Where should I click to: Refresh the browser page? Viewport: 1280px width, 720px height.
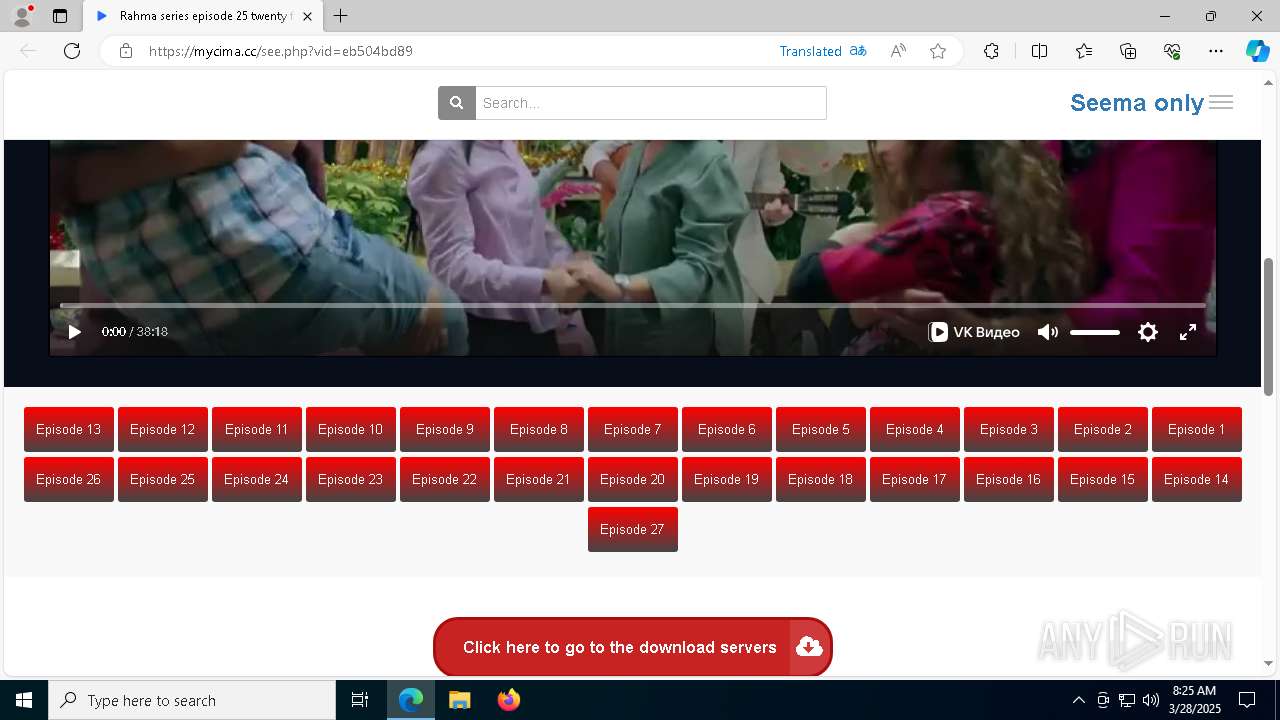click(72, 51)
